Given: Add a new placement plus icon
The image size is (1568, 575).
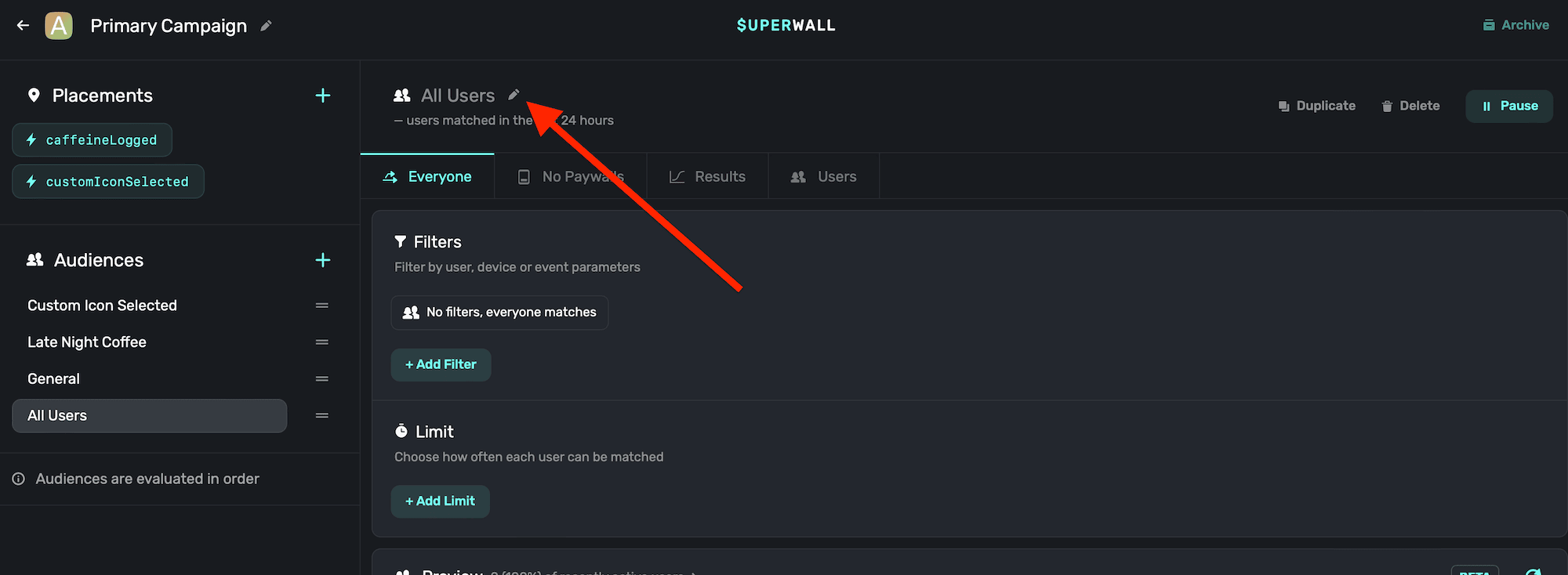Looking at the screenshot, I should (x=322, y=96).
